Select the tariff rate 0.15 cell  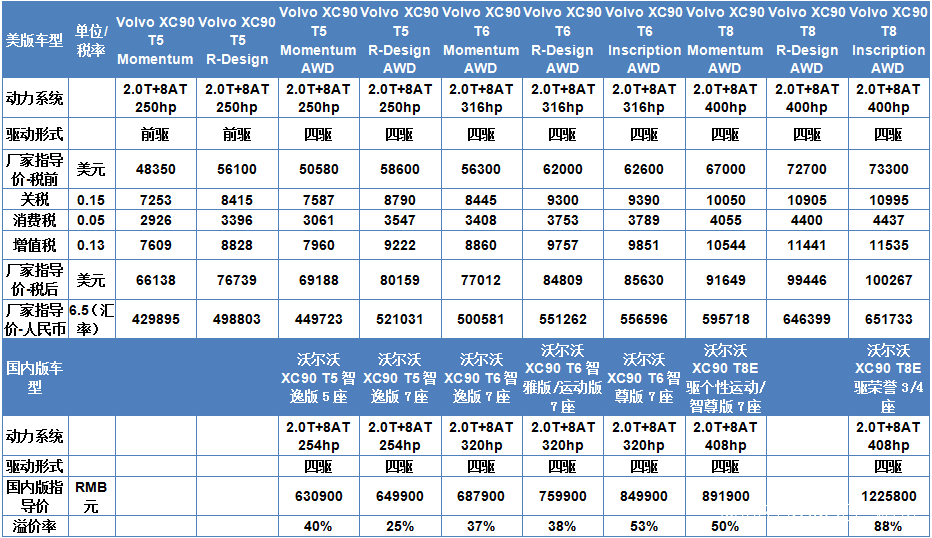[x=91, y=200]
